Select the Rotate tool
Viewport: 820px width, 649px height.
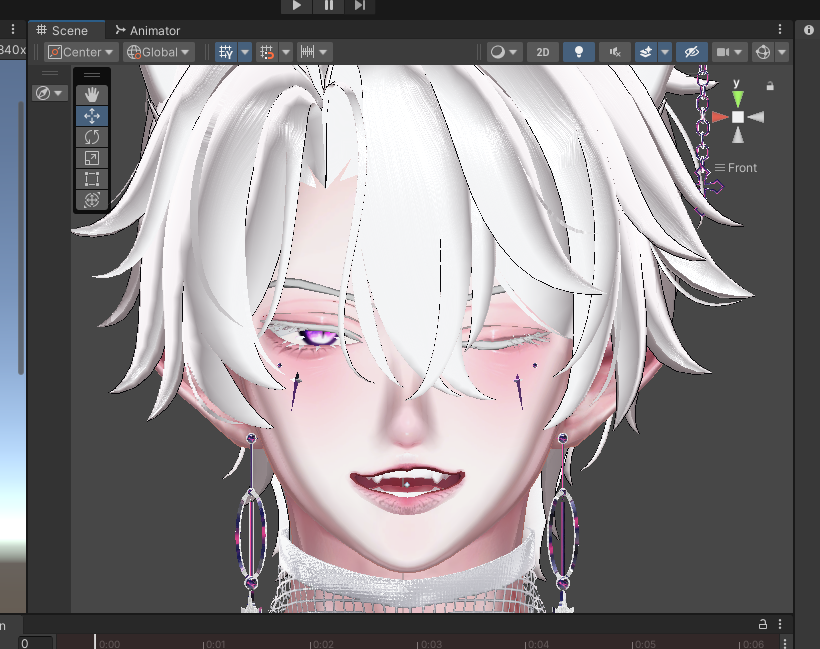[92, 137]
